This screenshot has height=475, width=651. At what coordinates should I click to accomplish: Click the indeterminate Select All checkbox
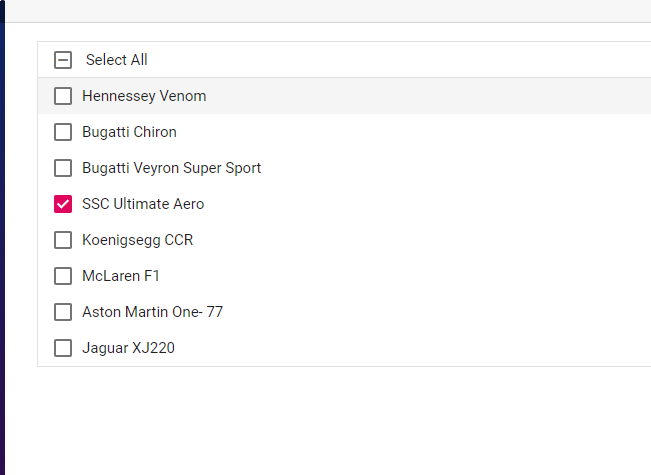(x=63, y=60)
